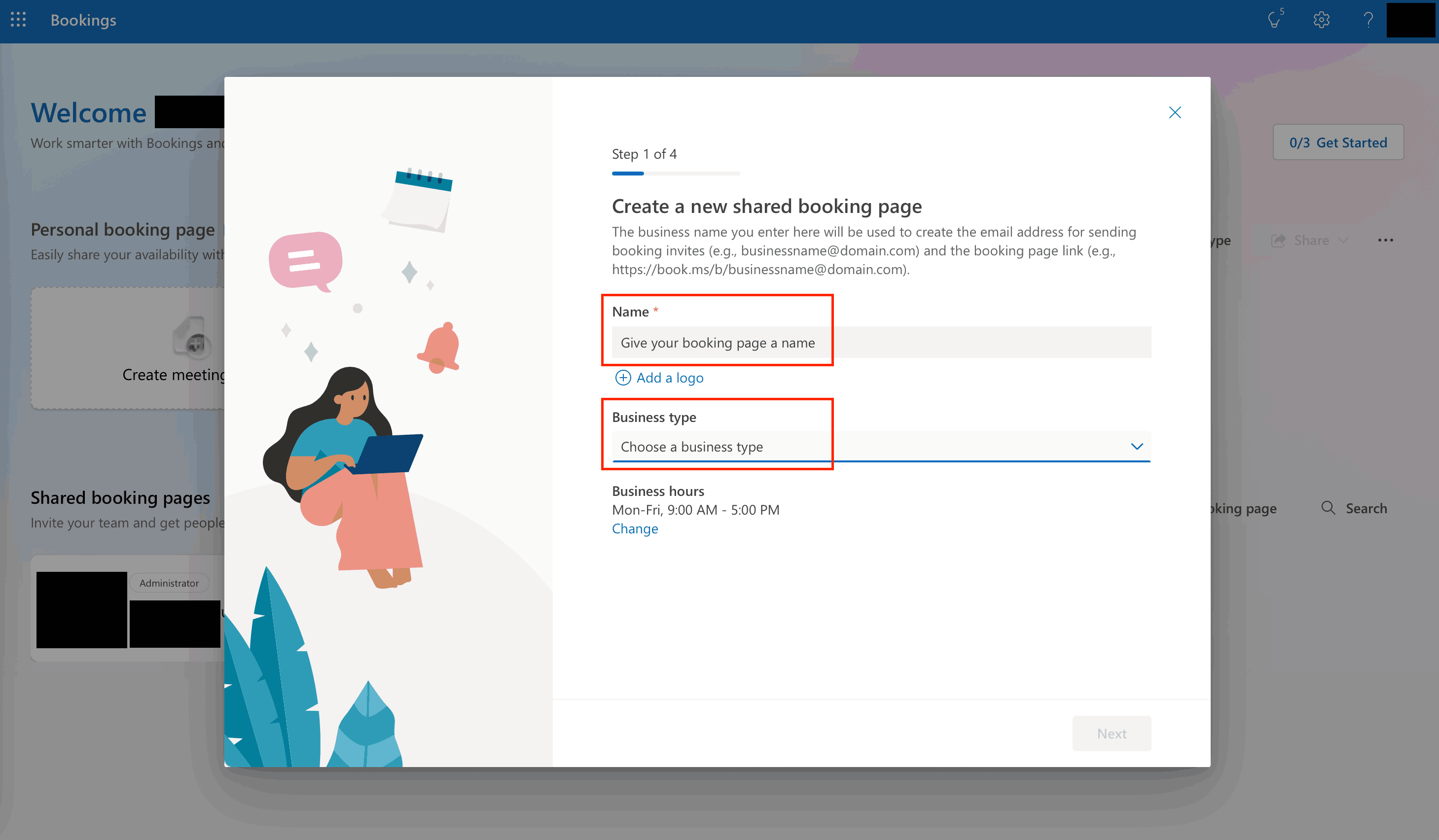Close the shared booking page dialog
This screenshot has width=1439, height=840.
click(x=1175, y=112)
